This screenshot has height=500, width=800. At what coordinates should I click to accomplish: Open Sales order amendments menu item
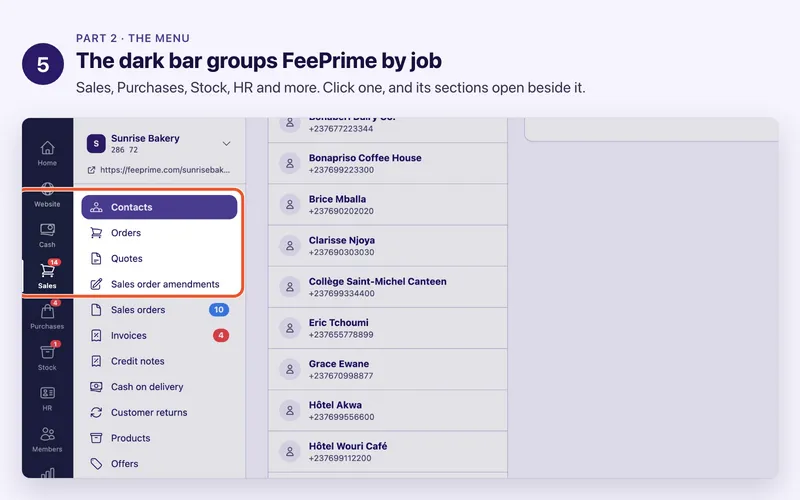point(159,284)
